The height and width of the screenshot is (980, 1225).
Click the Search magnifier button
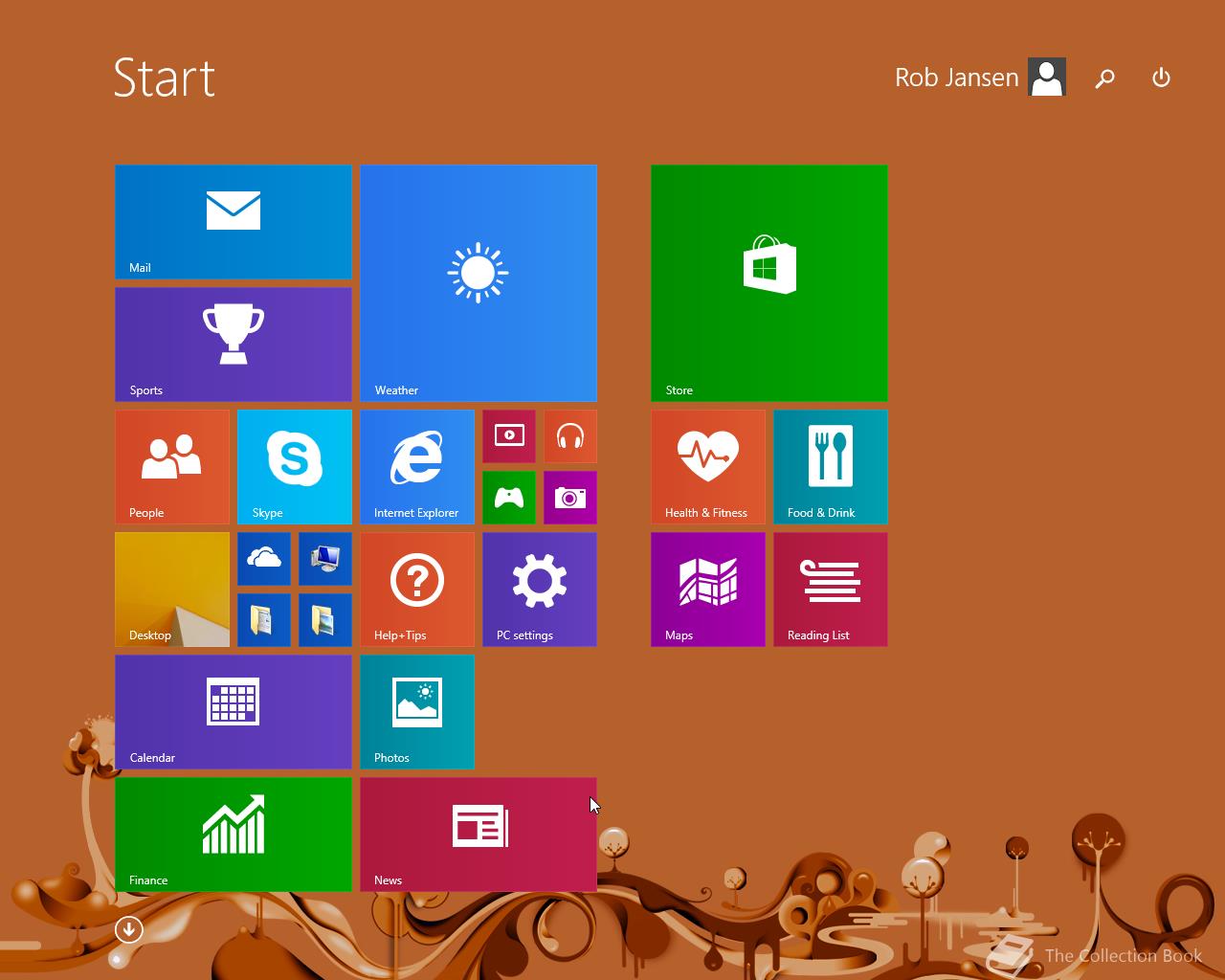[1105, 78]
